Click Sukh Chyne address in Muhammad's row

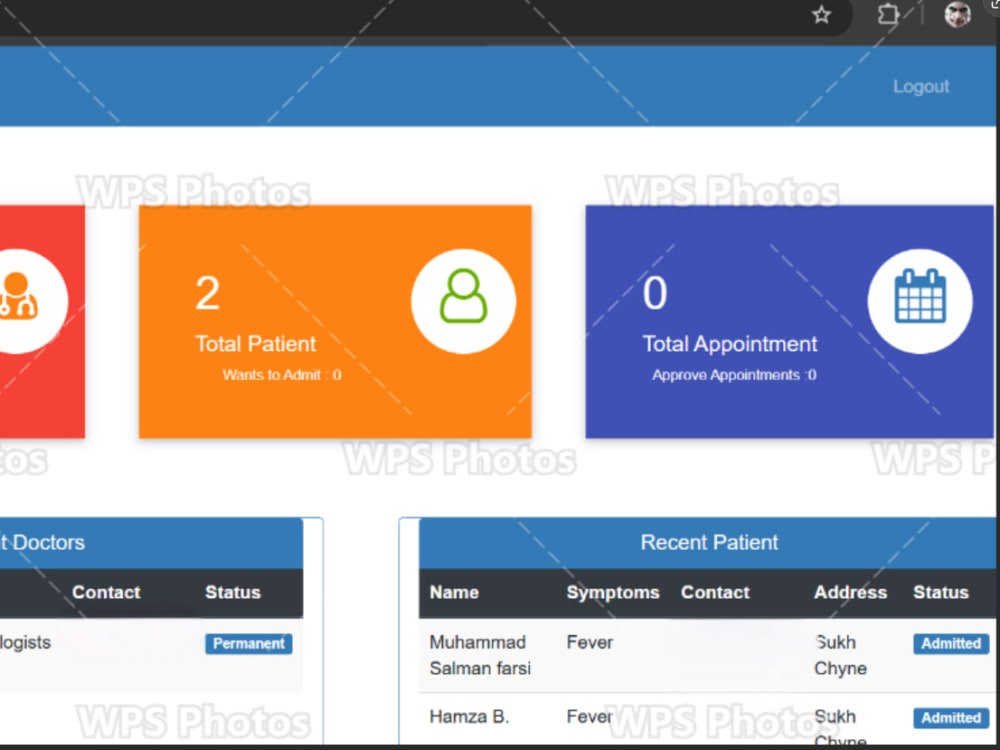[x=840, y=655]
